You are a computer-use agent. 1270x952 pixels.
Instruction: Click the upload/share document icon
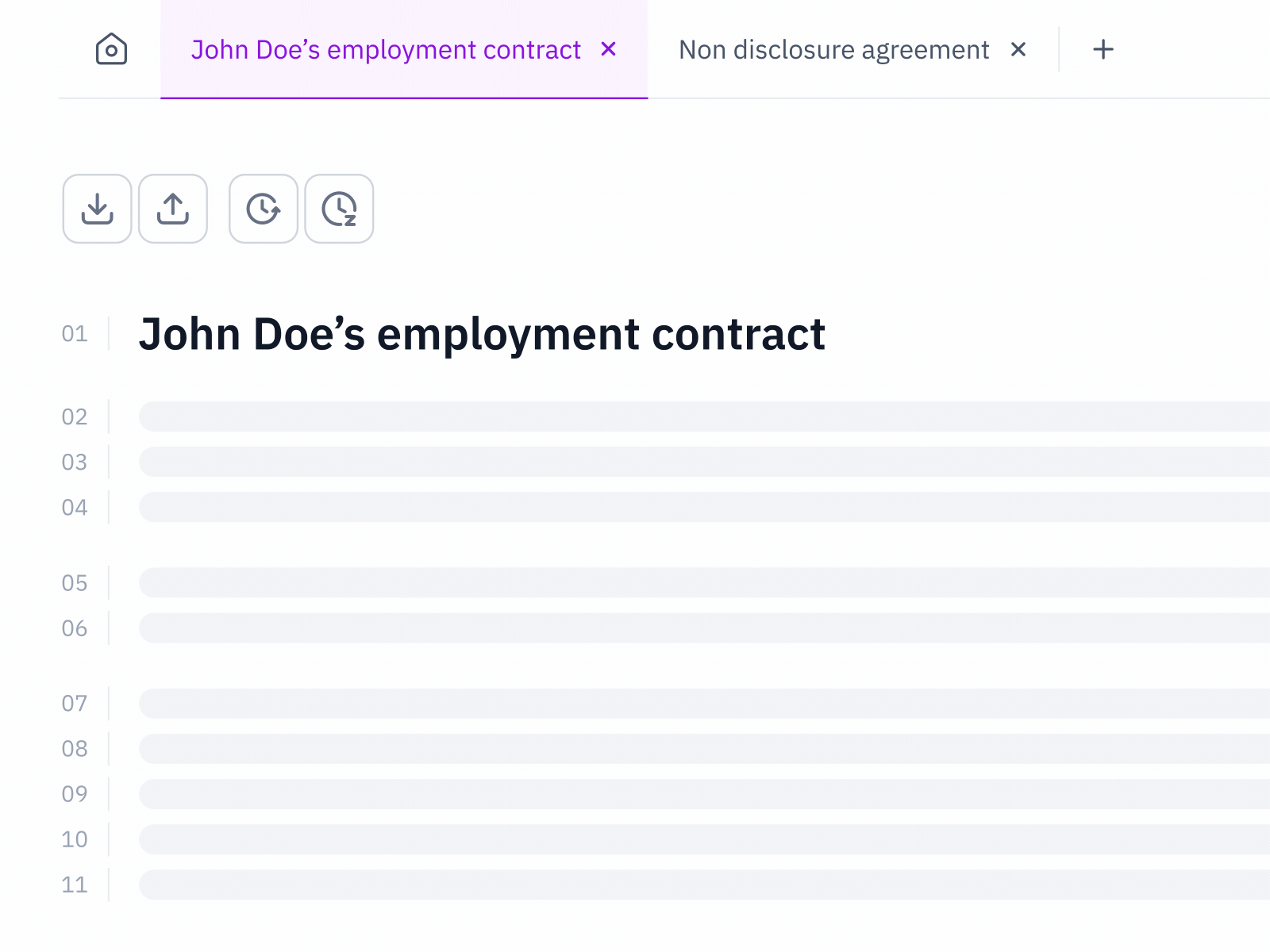click(173, 209)
